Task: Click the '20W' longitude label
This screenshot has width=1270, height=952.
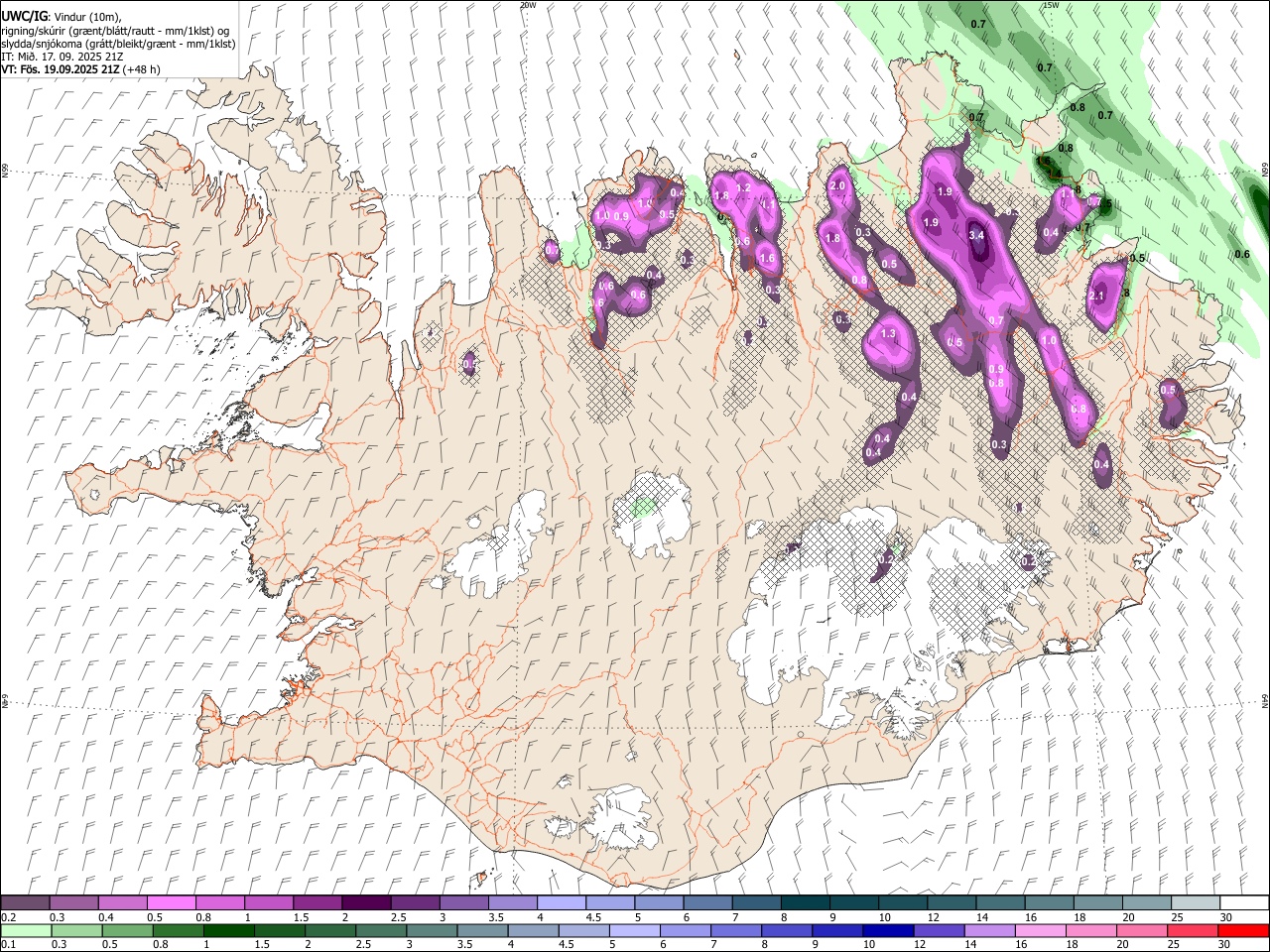Action: point(529,5)
